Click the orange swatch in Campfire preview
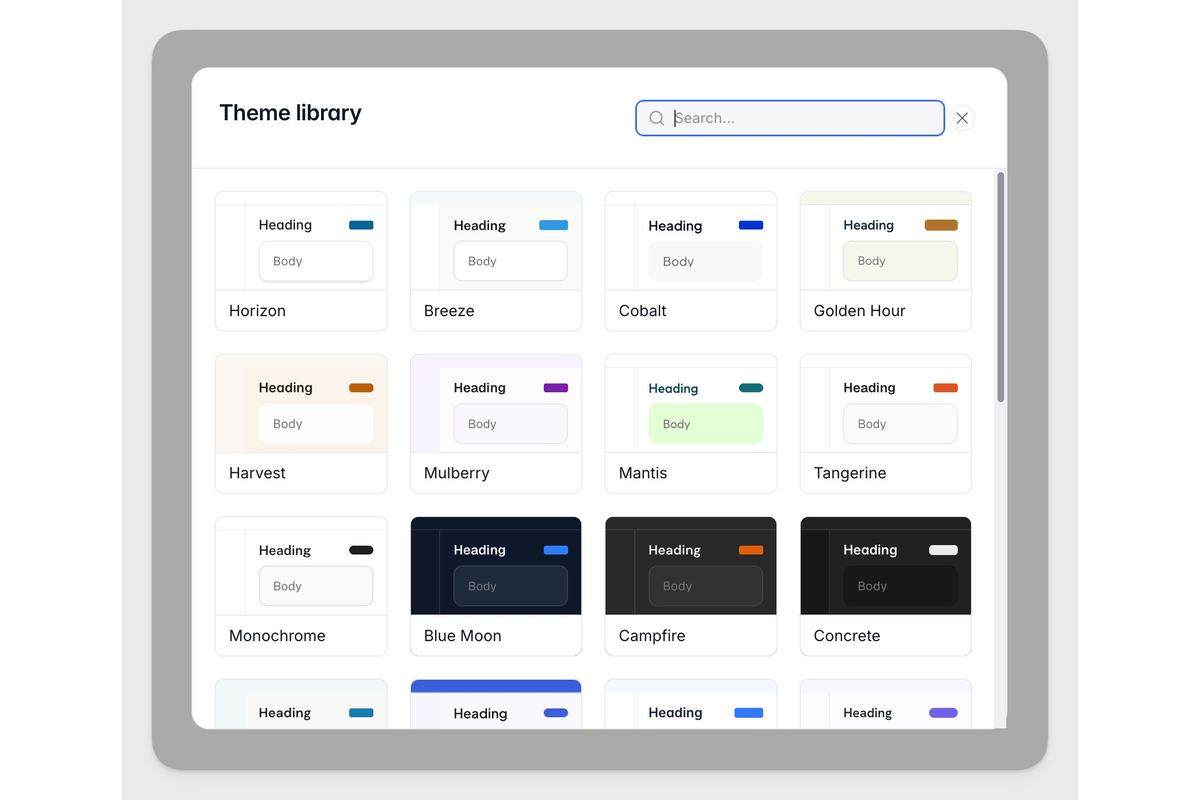Screen dimensions: 1200x800 (751, 550)
